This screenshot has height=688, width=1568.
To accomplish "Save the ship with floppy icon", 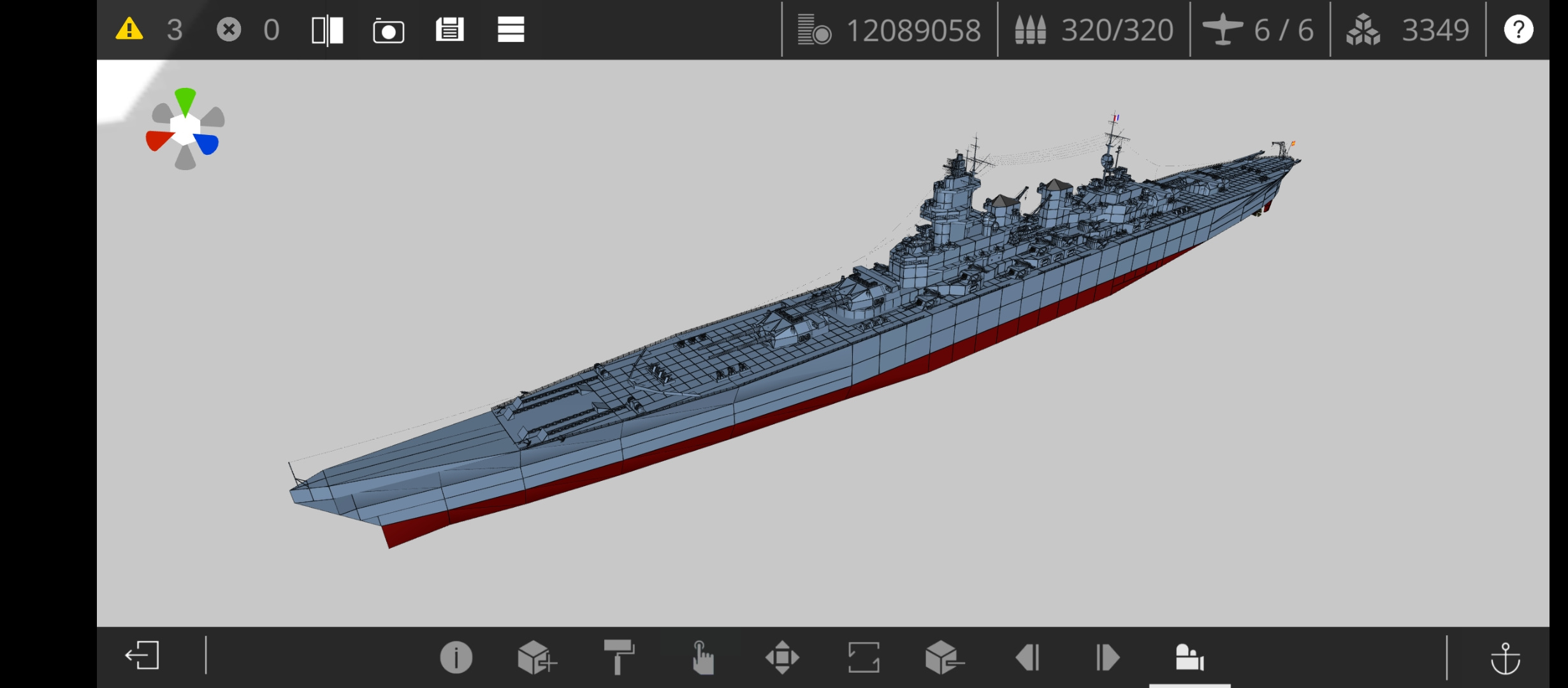I will [x=449, y=29].
